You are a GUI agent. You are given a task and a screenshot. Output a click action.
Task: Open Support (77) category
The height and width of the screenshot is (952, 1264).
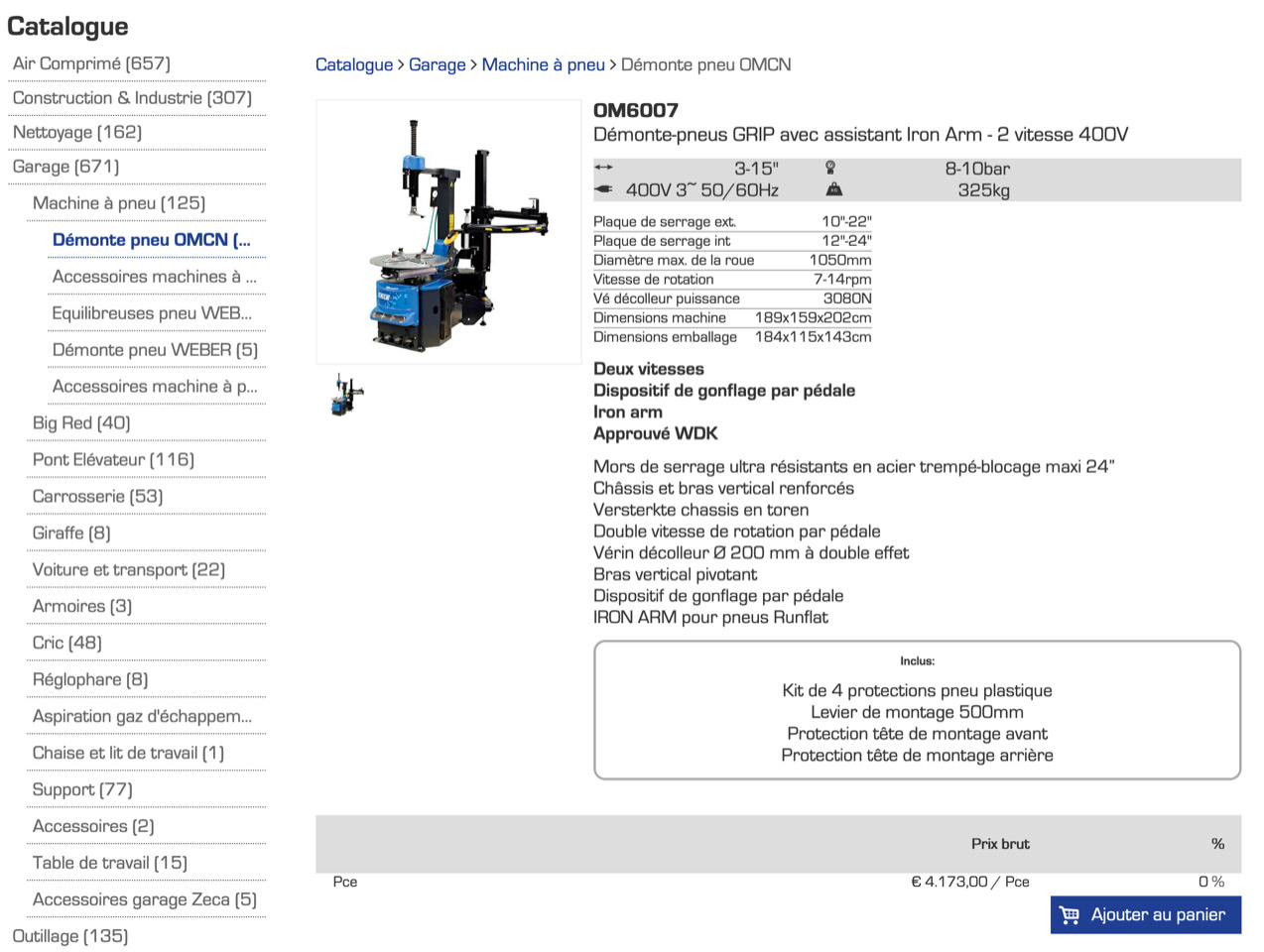82,790
